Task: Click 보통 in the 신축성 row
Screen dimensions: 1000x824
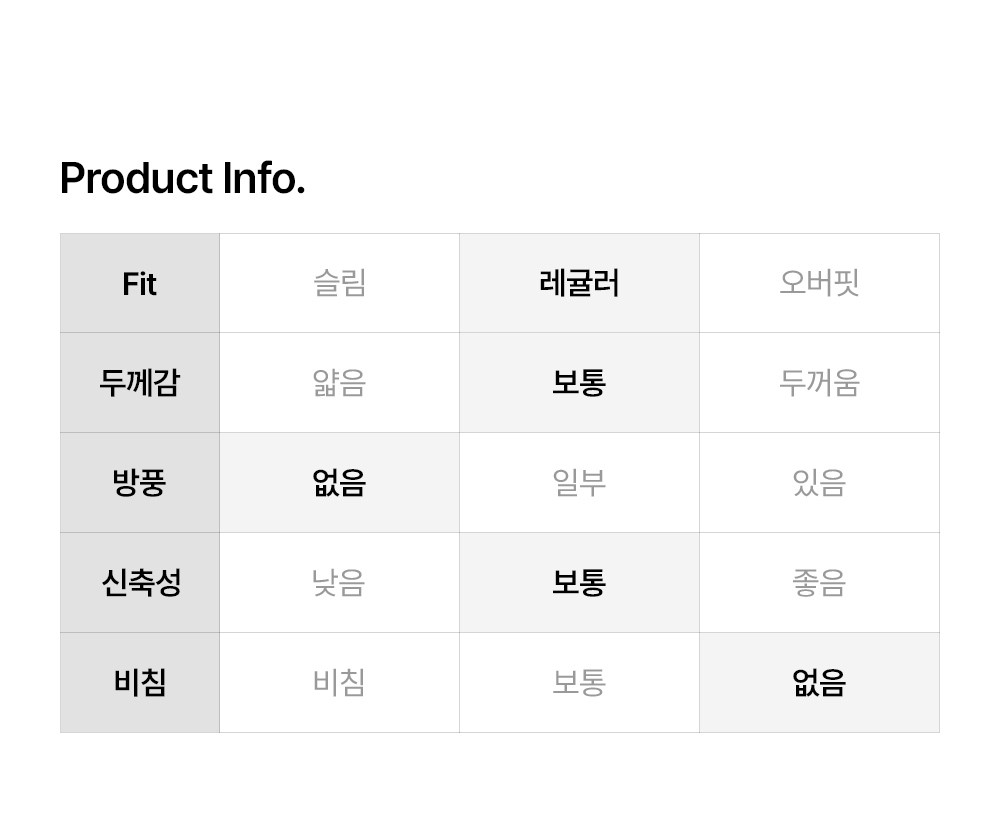Action: (x=579, y=583)
